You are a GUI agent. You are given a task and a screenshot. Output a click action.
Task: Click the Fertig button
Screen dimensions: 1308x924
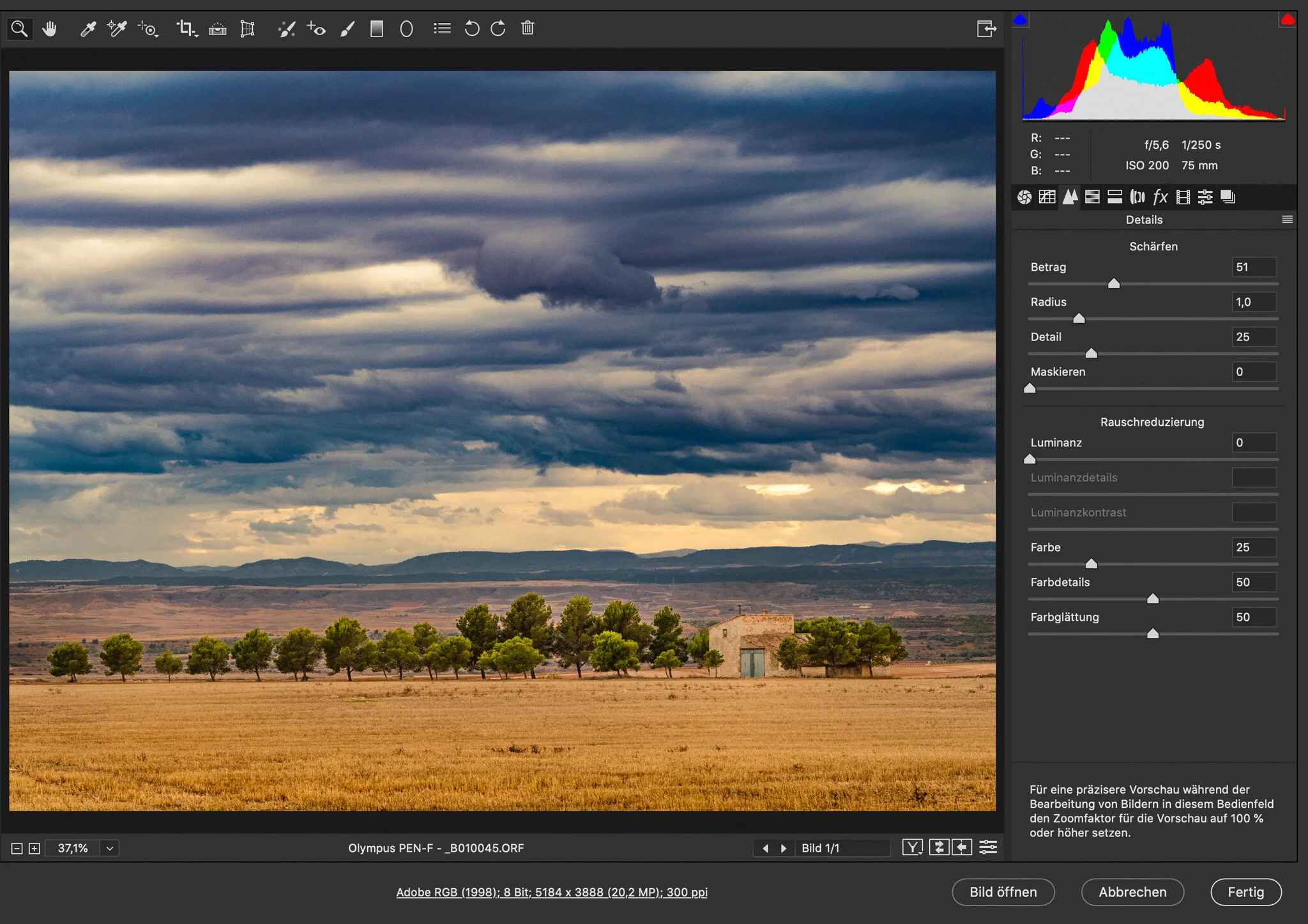[1245, 892]
